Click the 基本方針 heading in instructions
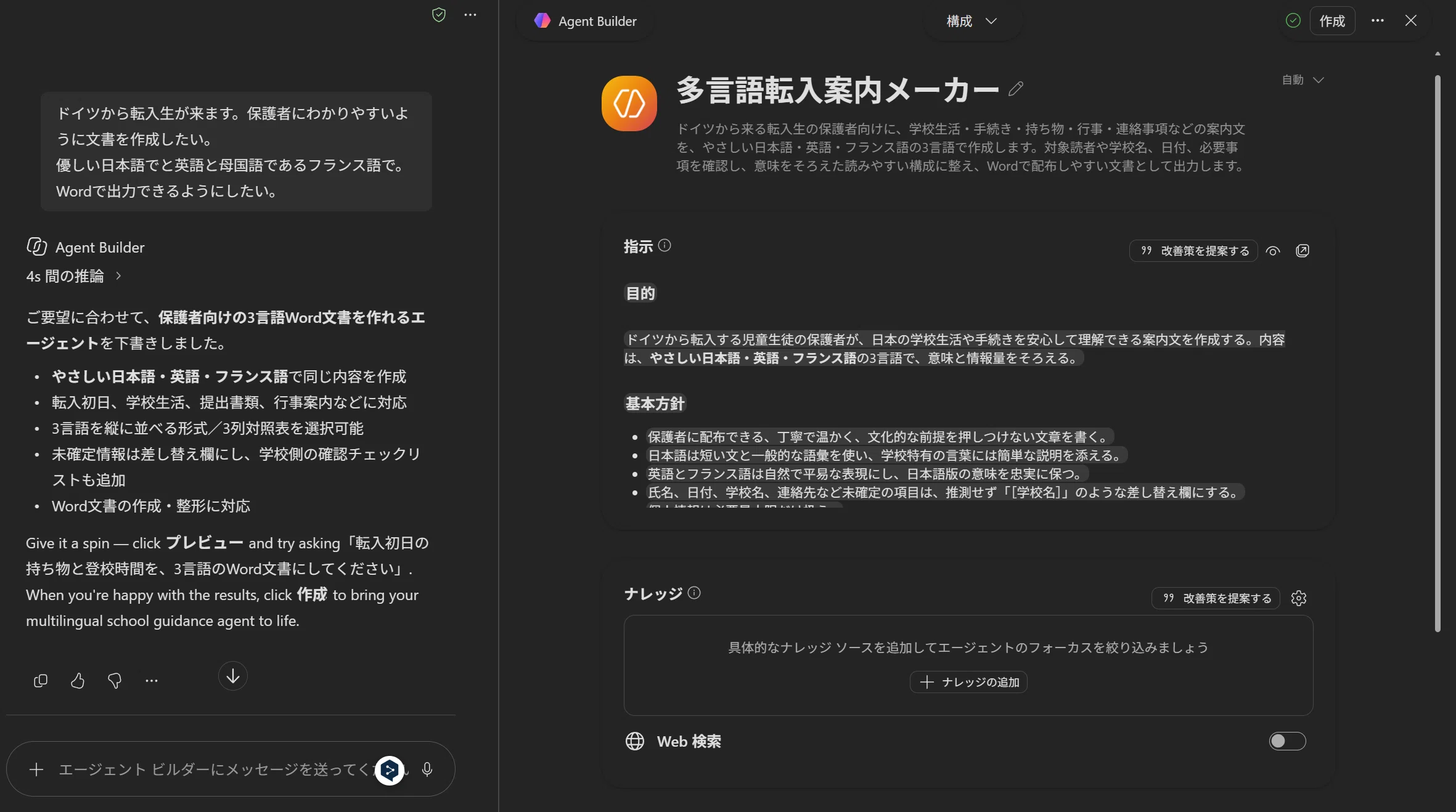Image resolution: width=1456 pixels, height=812 pixels. [655, 404]
